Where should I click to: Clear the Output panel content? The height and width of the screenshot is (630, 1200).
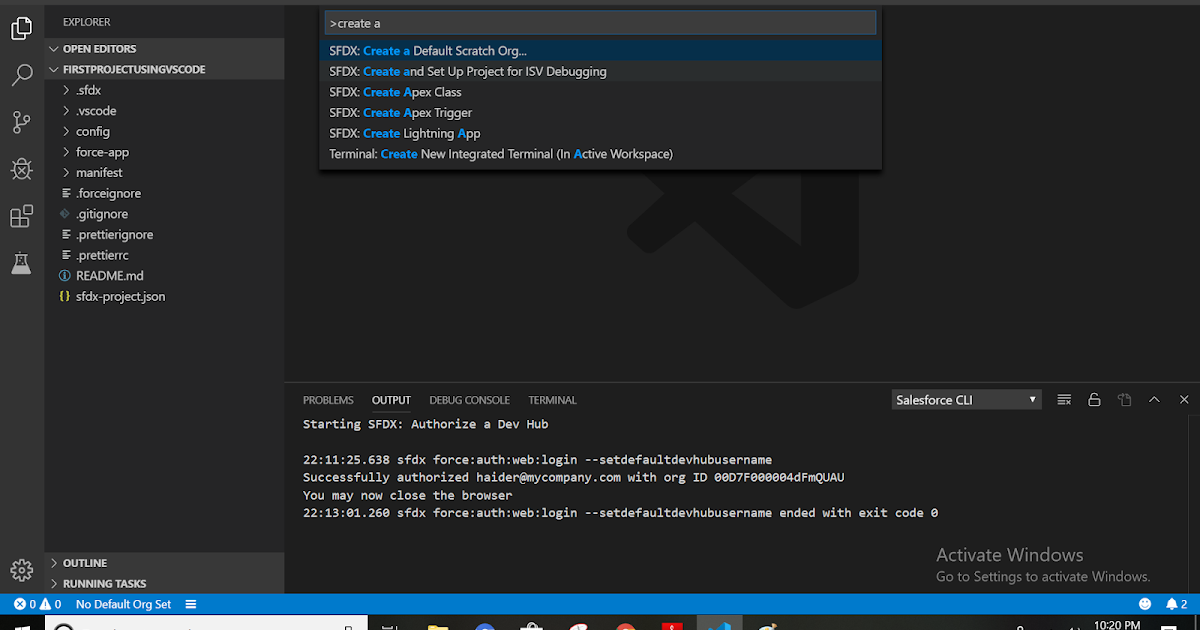1064,399
